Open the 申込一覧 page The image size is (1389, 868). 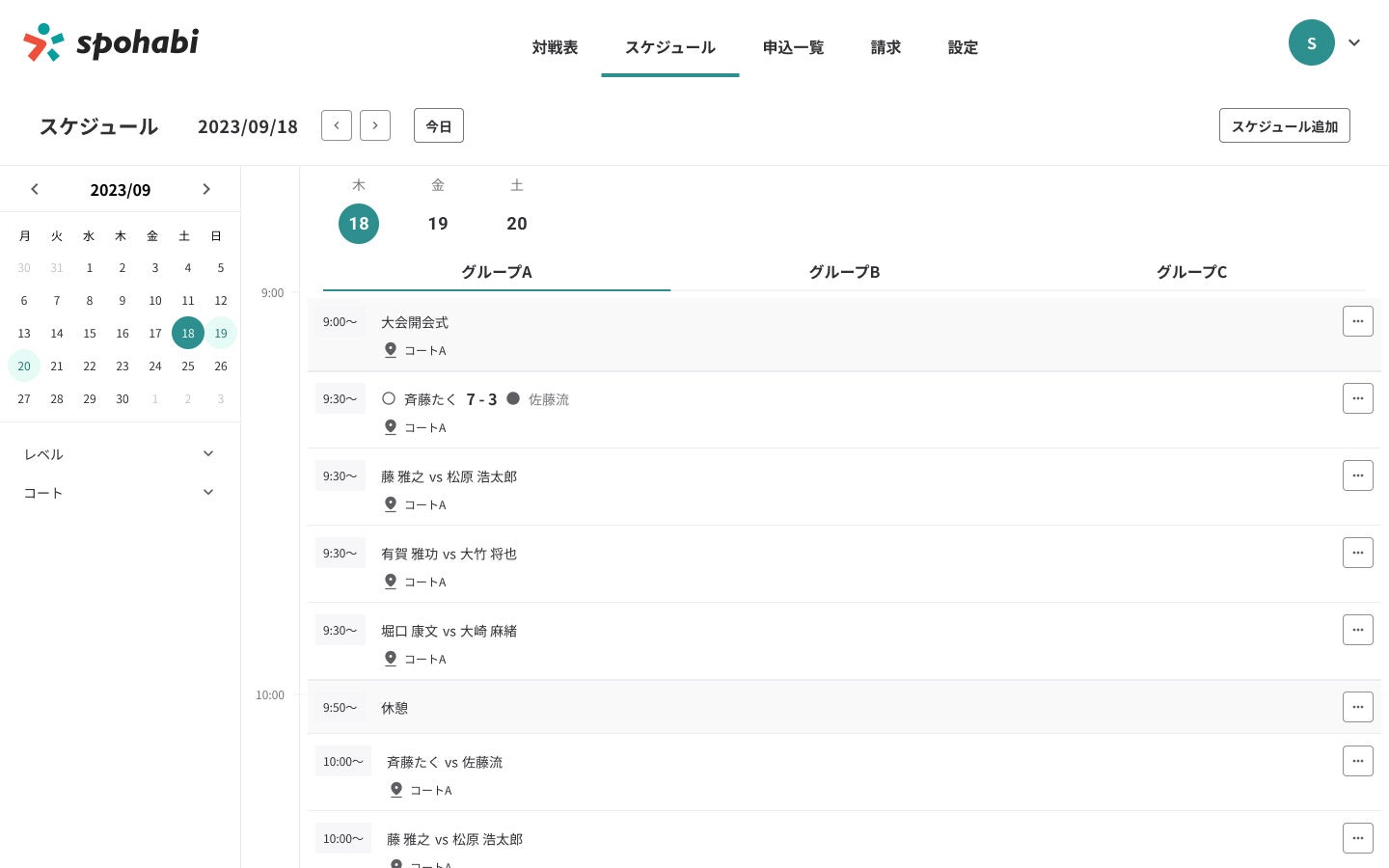[x=793, y=47]
